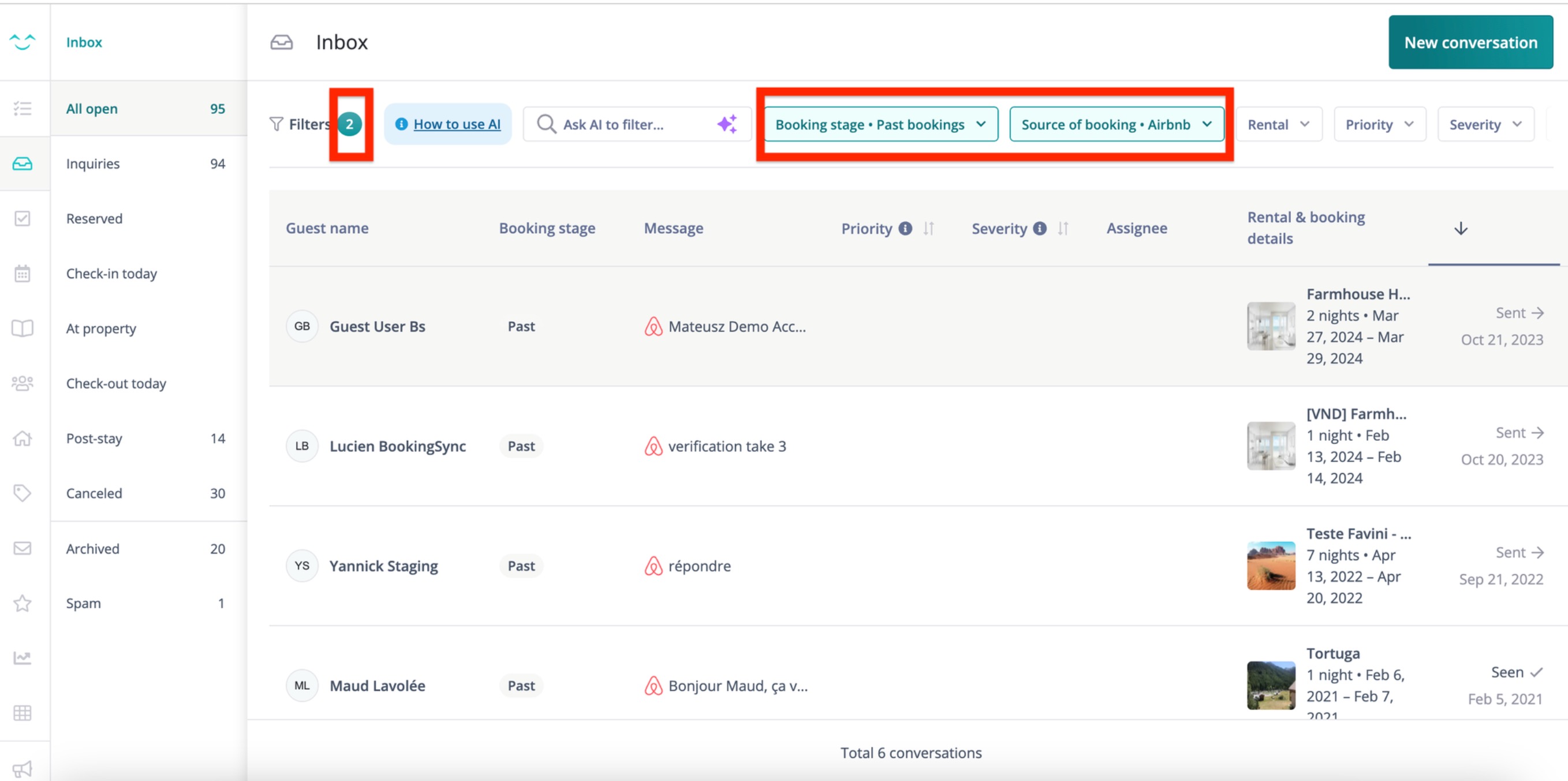Open the analytics chart icon in sidebar

(23, 658)
